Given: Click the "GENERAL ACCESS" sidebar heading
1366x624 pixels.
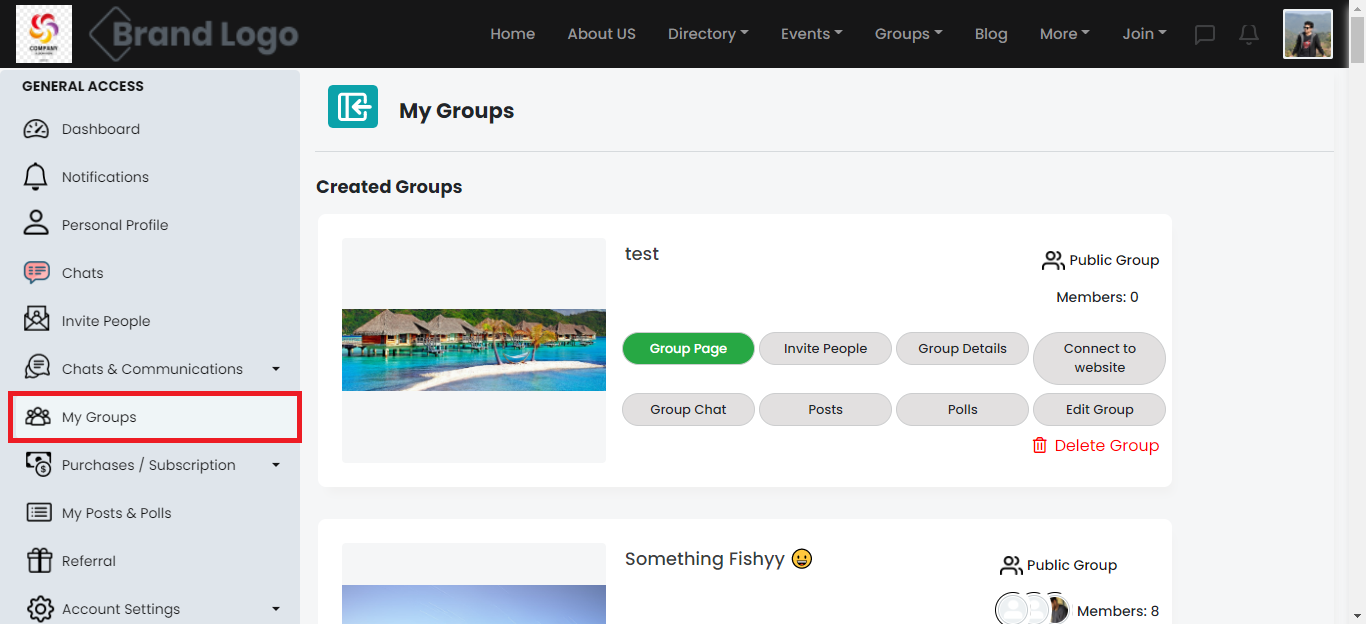Looking at the screenshot, I should pos(83,86).
